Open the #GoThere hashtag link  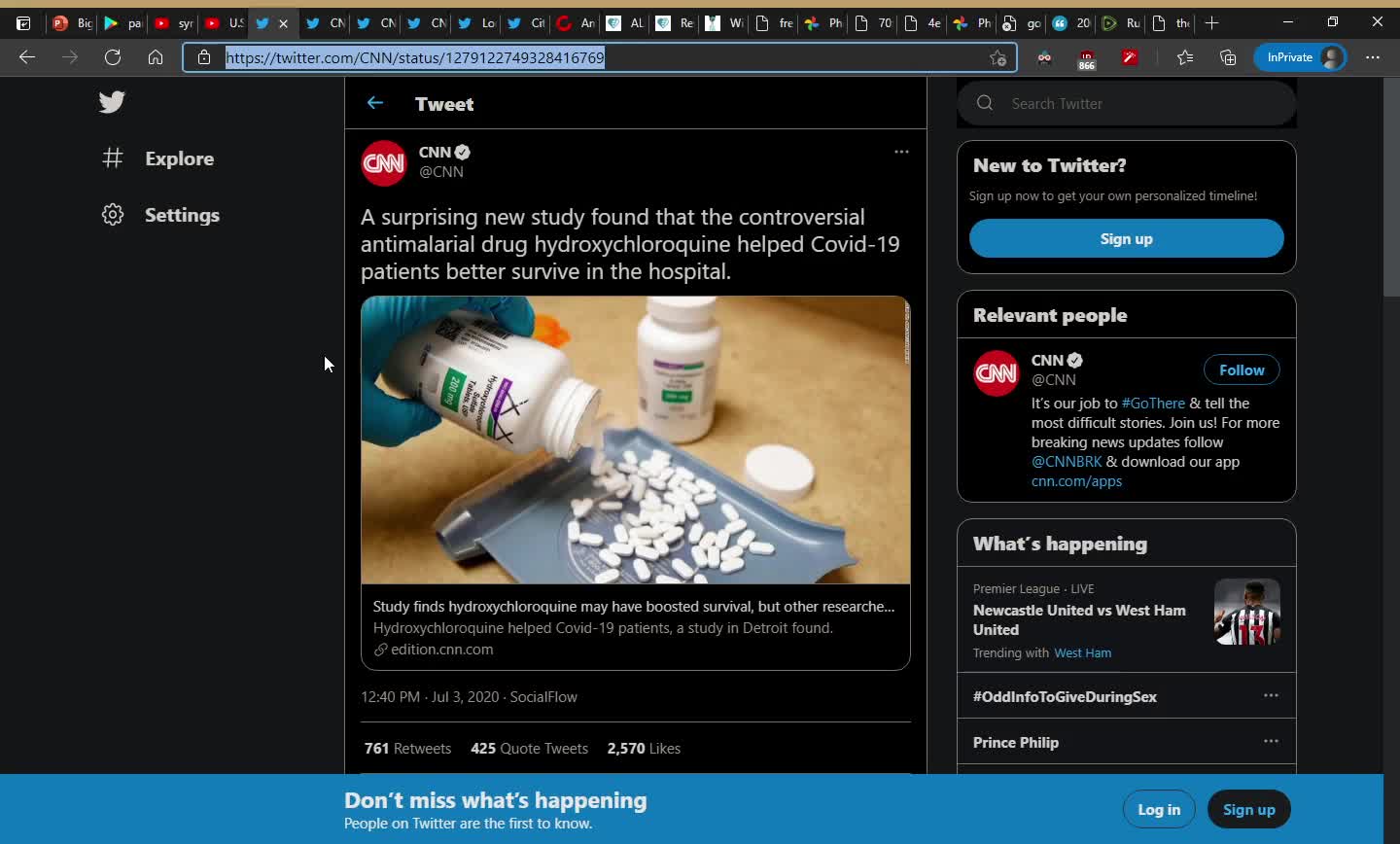[1153, 404]
